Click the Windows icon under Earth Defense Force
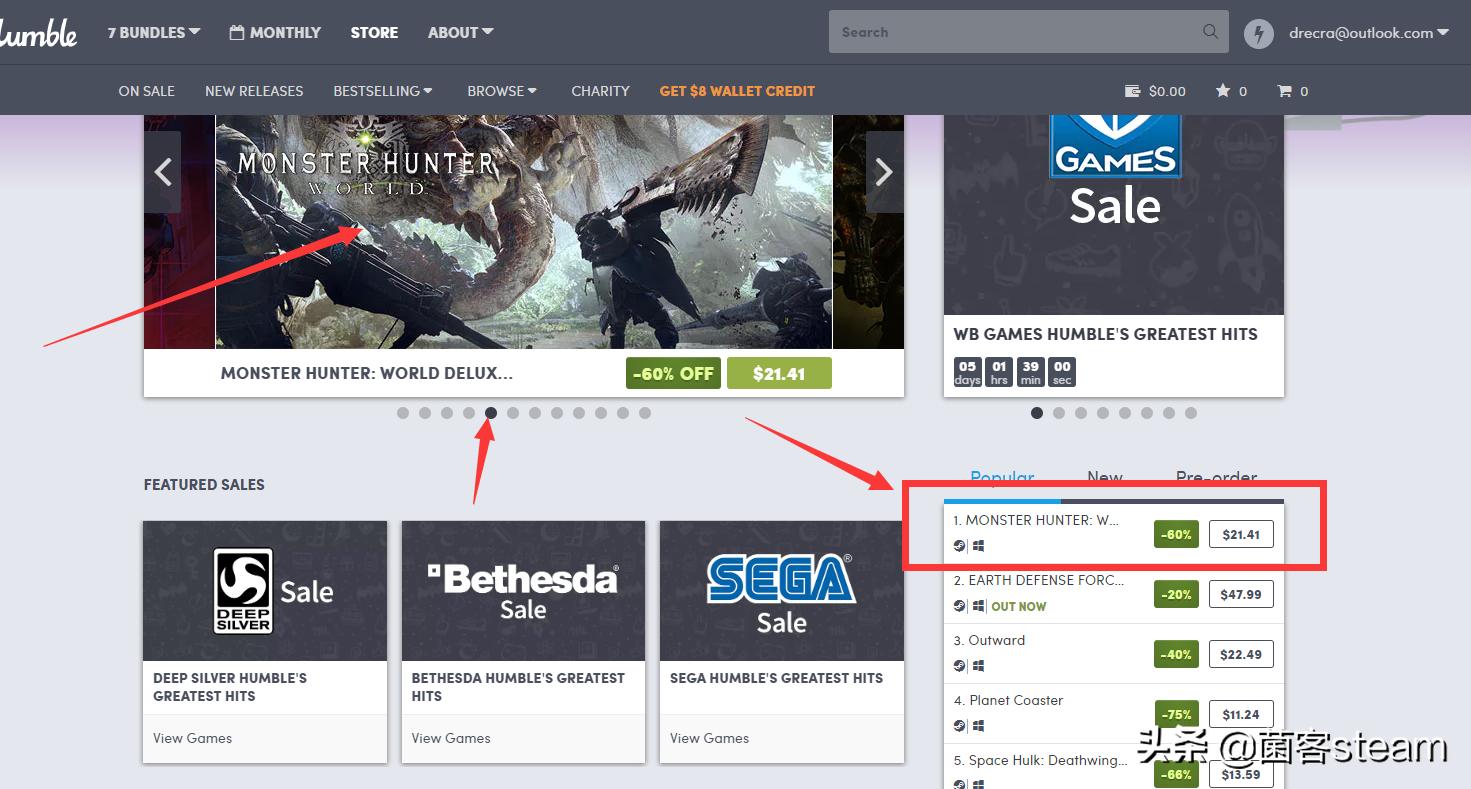The image size is (1471, 789). tap(979, 606)
